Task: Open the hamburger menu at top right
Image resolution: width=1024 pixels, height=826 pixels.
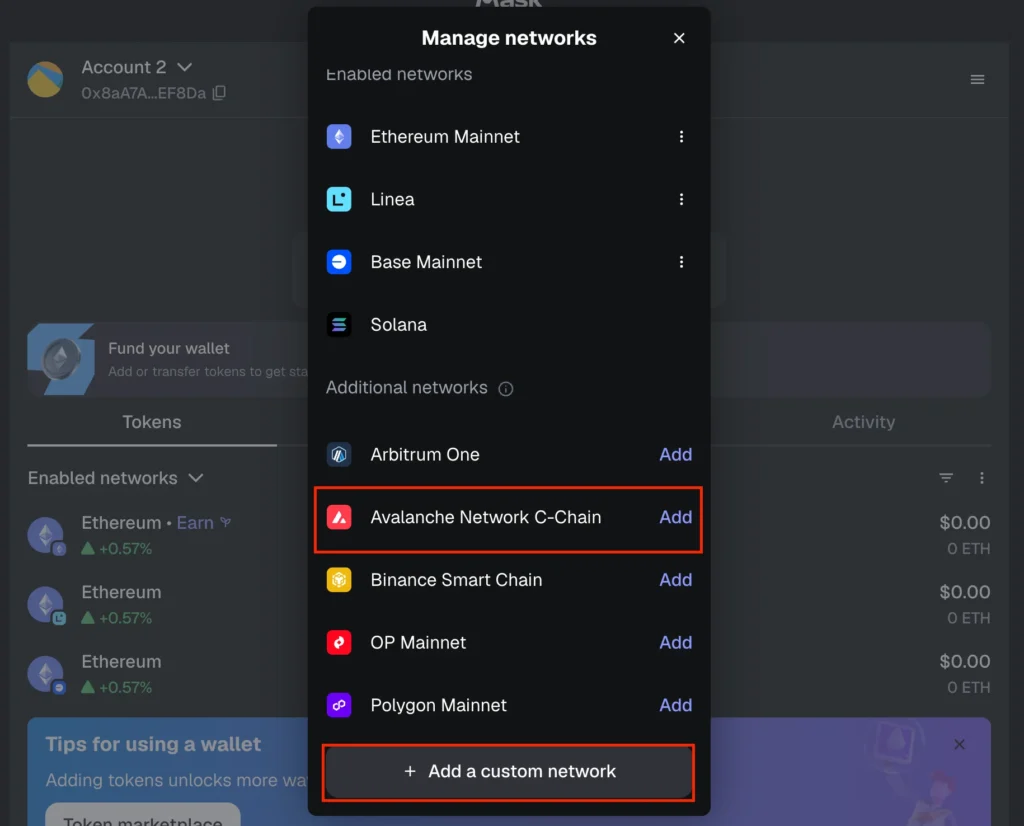Action: point(977,80)
